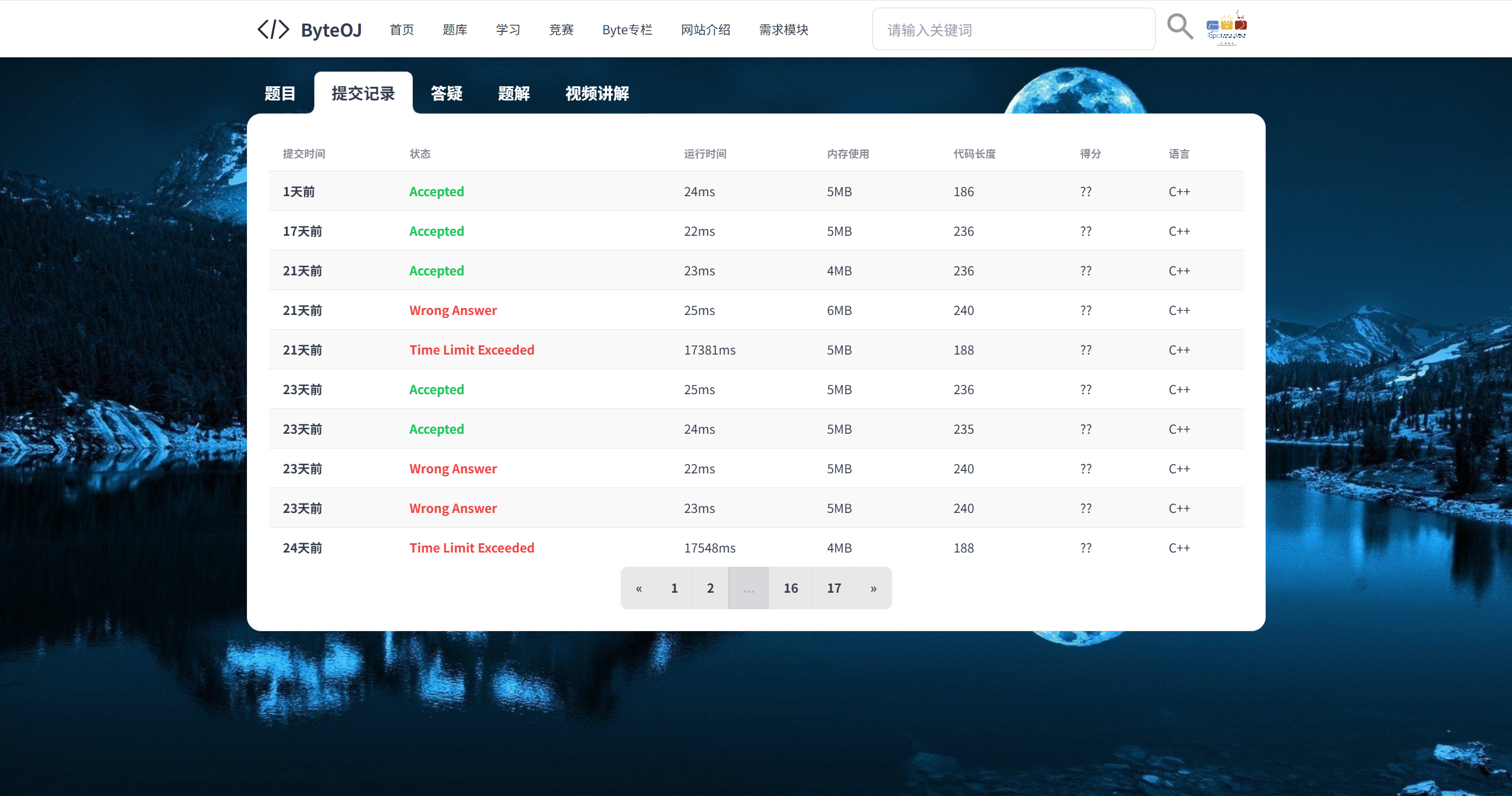The height and width of the screenshot is (796, 1512).
Task: Click the ByteOJ code-bracket logo icon
Action: pos(273,30)
